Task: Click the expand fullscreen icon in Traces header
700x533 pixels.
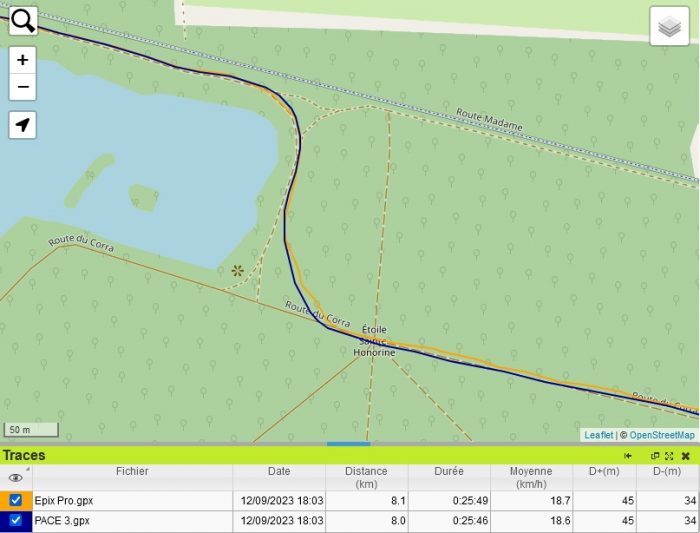Action: tap(669, 456)
